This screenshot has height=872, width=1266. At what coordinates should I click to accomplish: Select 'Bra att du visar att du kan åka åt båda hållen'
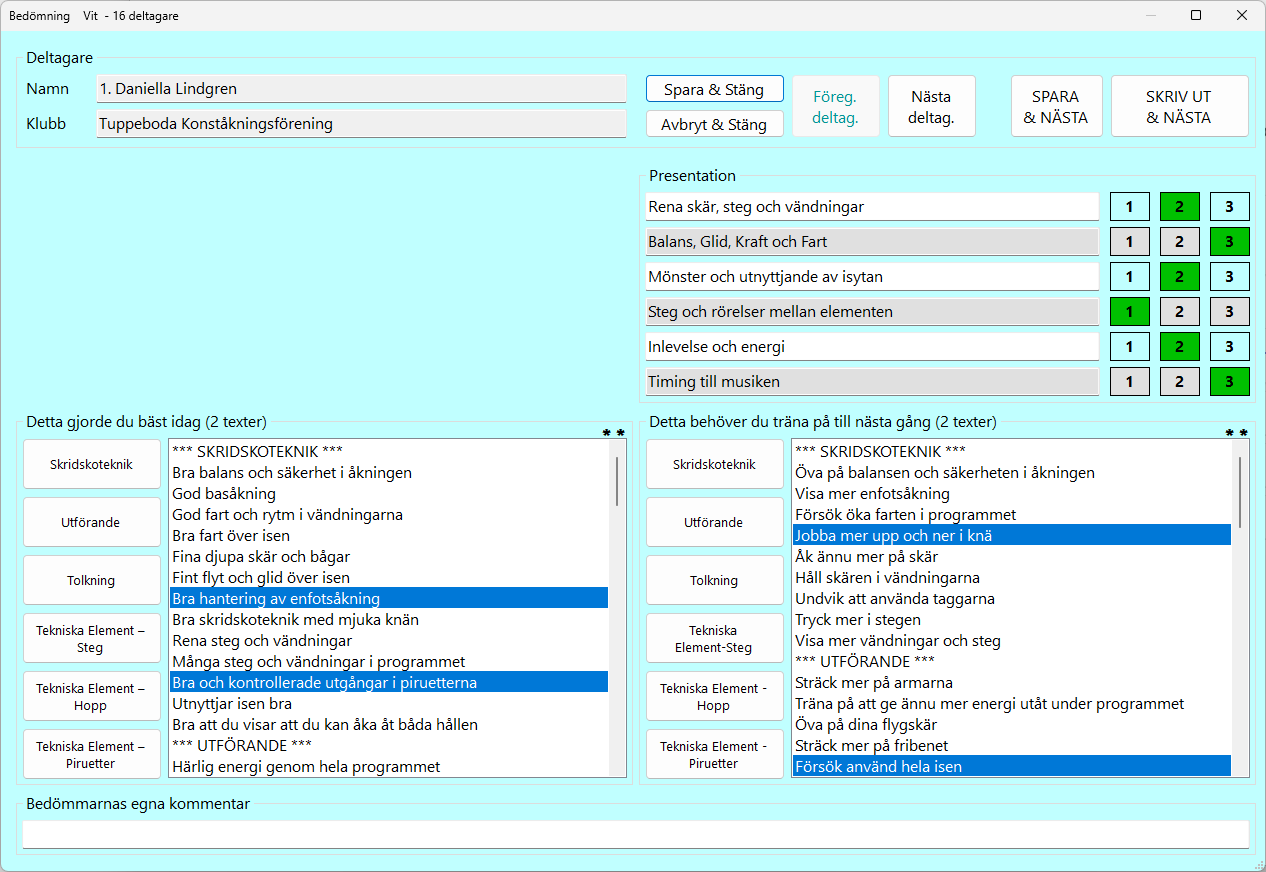(x=389, y=724)
